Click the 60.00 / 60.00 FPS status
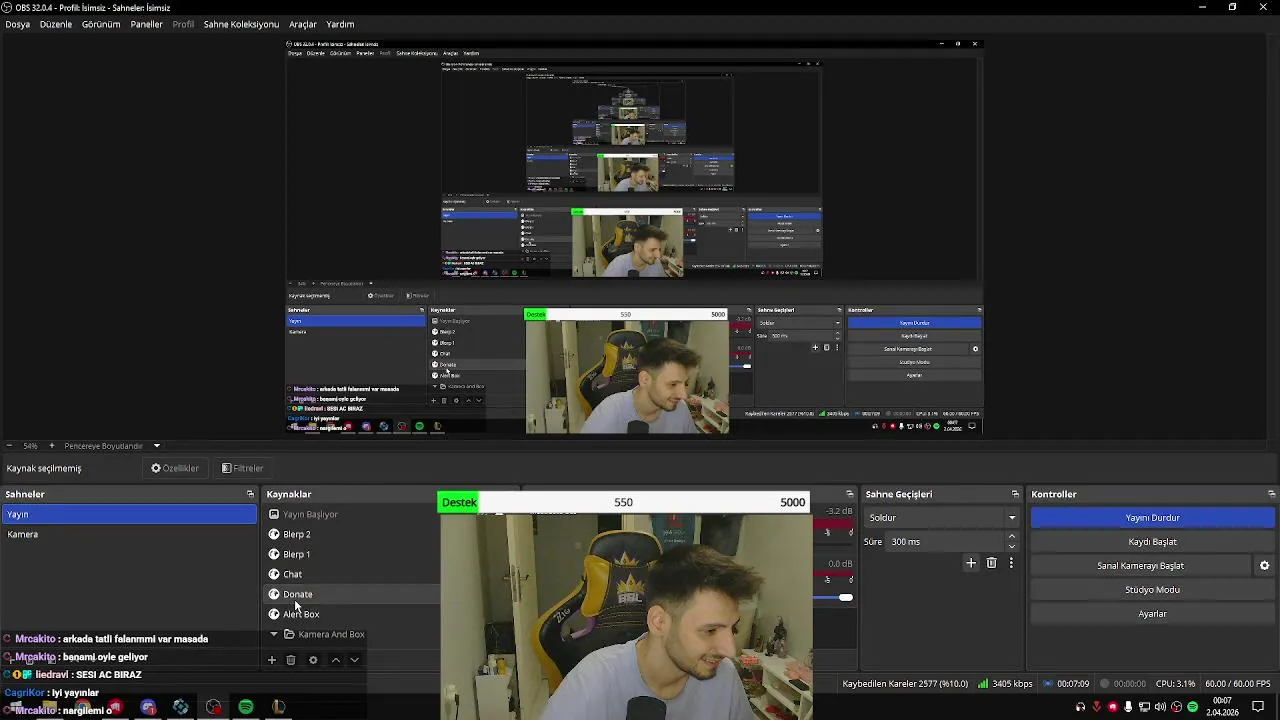The width and height of the screenshot is (1280, 720). pos(1237,684)
